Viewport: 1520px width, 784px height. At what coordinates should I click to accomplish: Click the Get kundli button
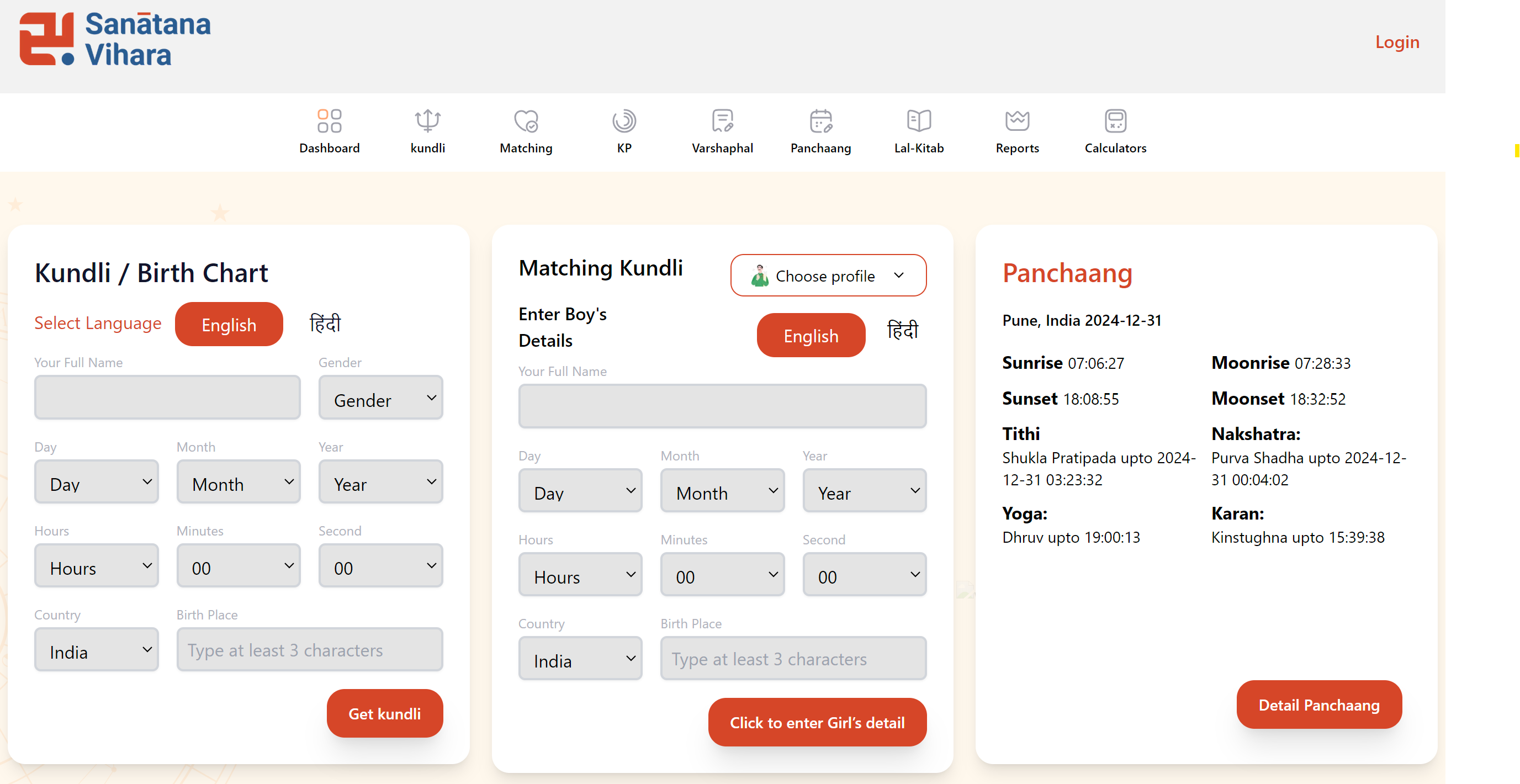click(385, 713)
